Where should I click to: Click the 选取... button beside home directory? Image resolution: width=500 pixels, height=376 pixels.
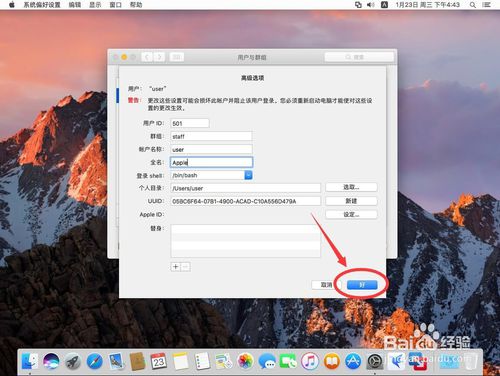(x=351, y=187)
